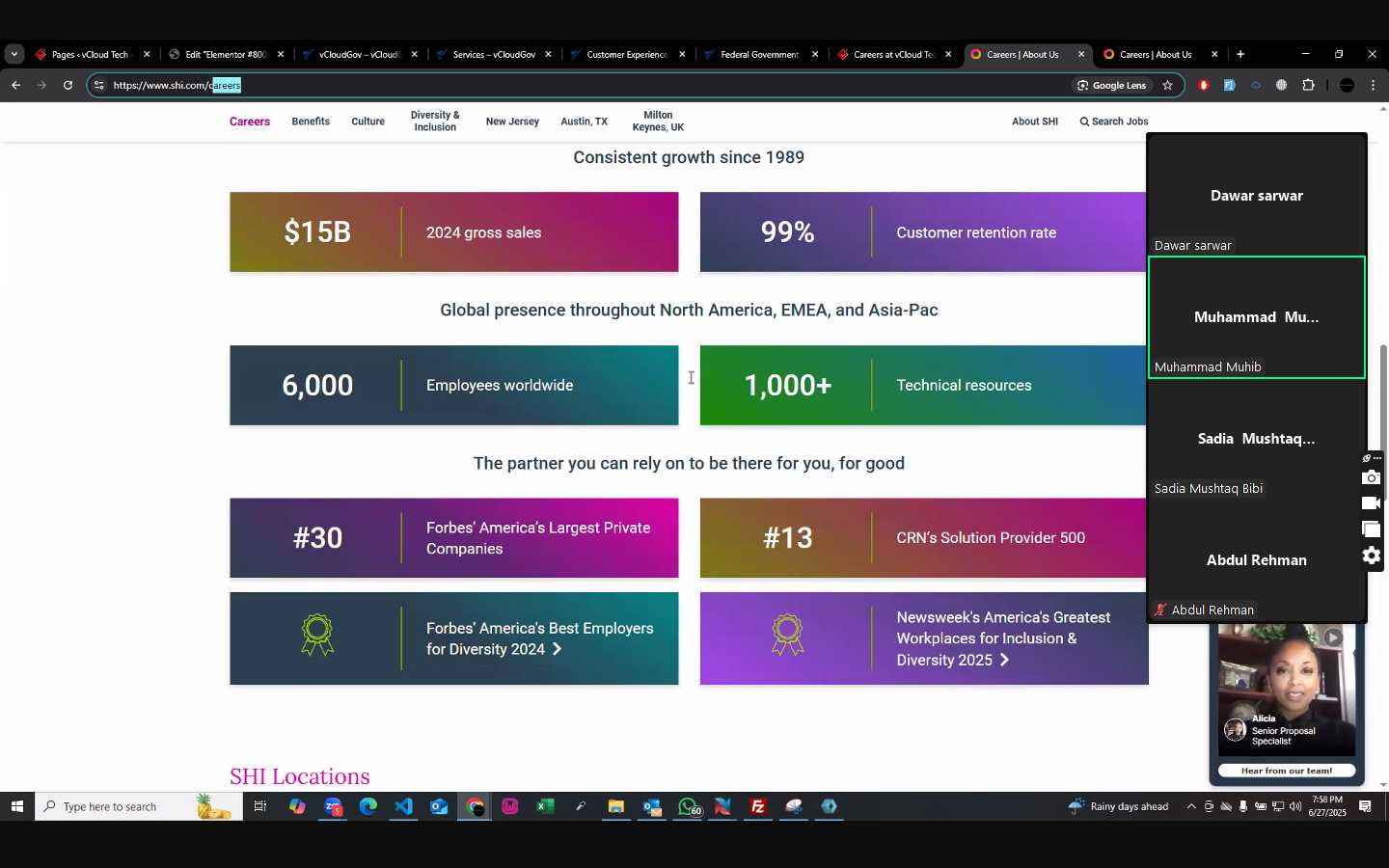Viewport: 1389px width, 868px height.
Task: Open the Benefits nav item
Action: [311, 122]
